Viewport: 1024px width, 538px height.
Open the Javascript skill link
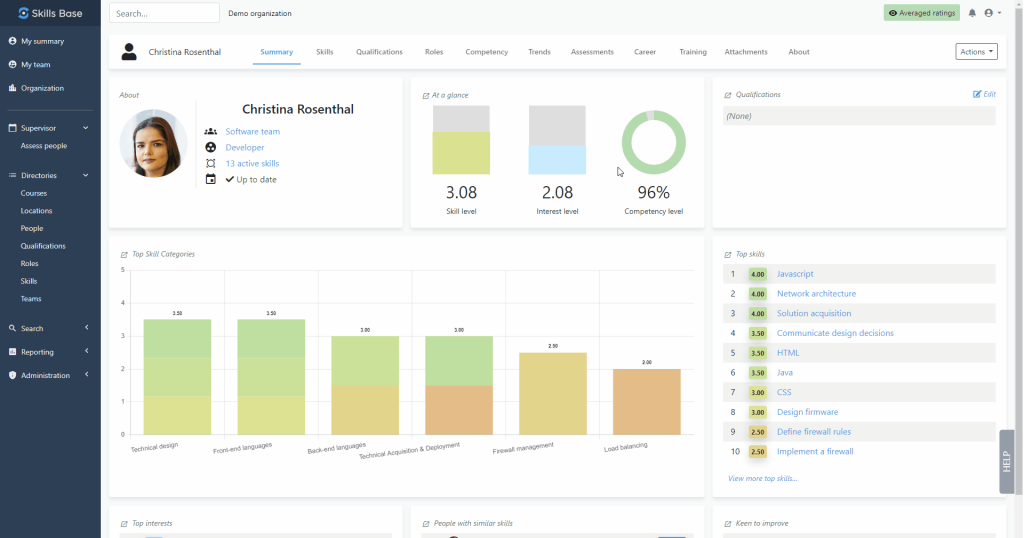pyautogui.click(x=795, y=274)
